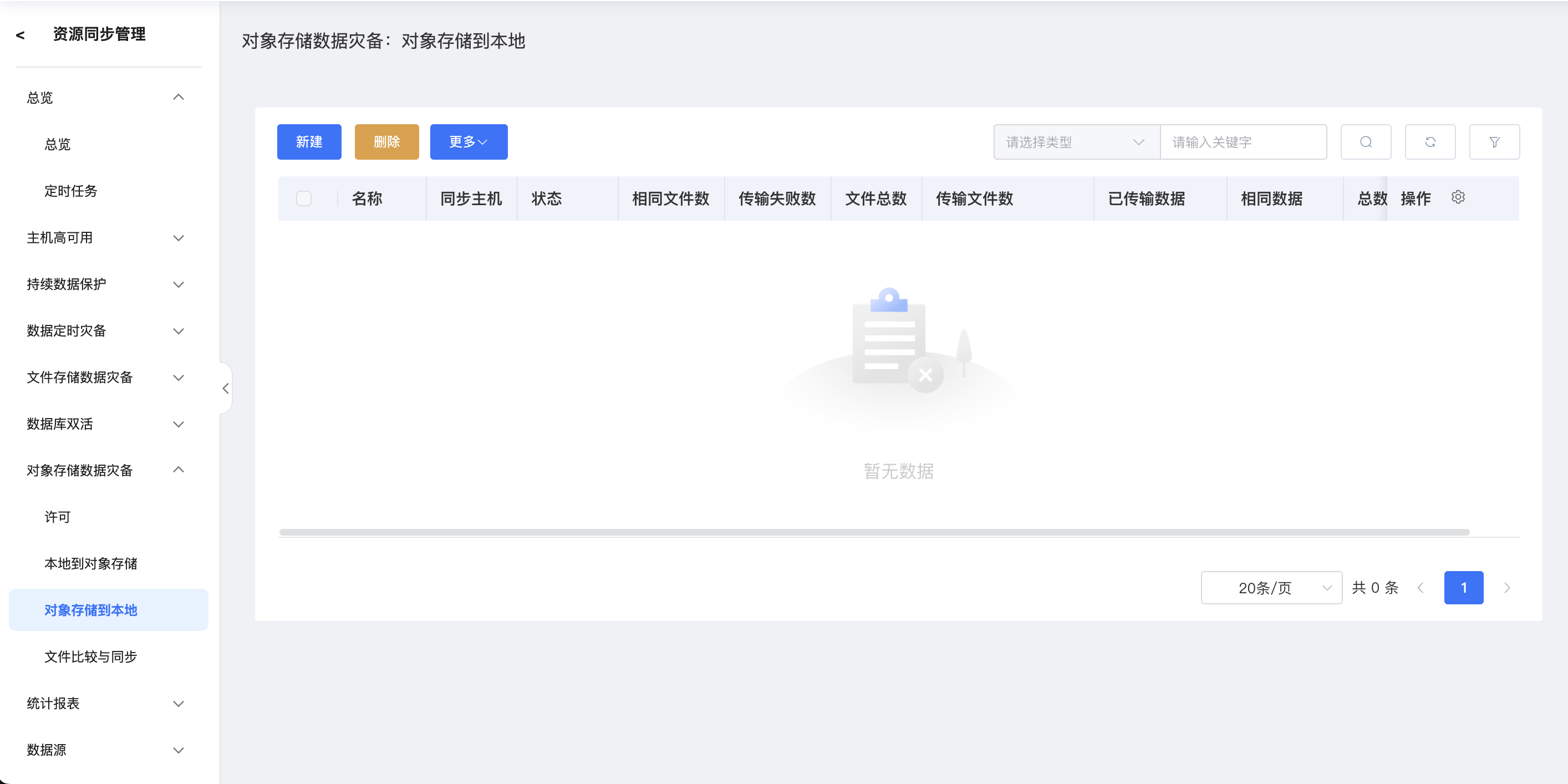The width and height of the screenshot is (1568, 784).
Task: Collapse the sidebar using the handle arrow
Action: pos(226,388)
